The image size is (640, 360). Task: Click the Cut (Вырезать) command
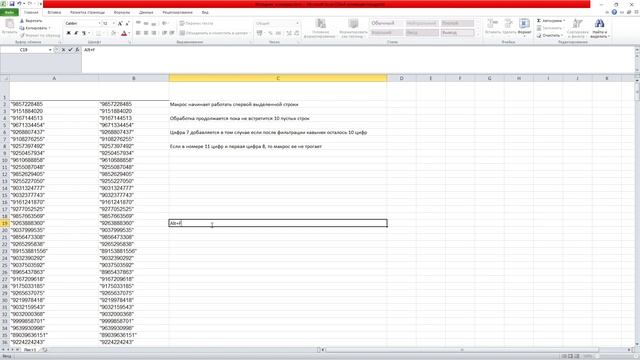pos(31,21)
